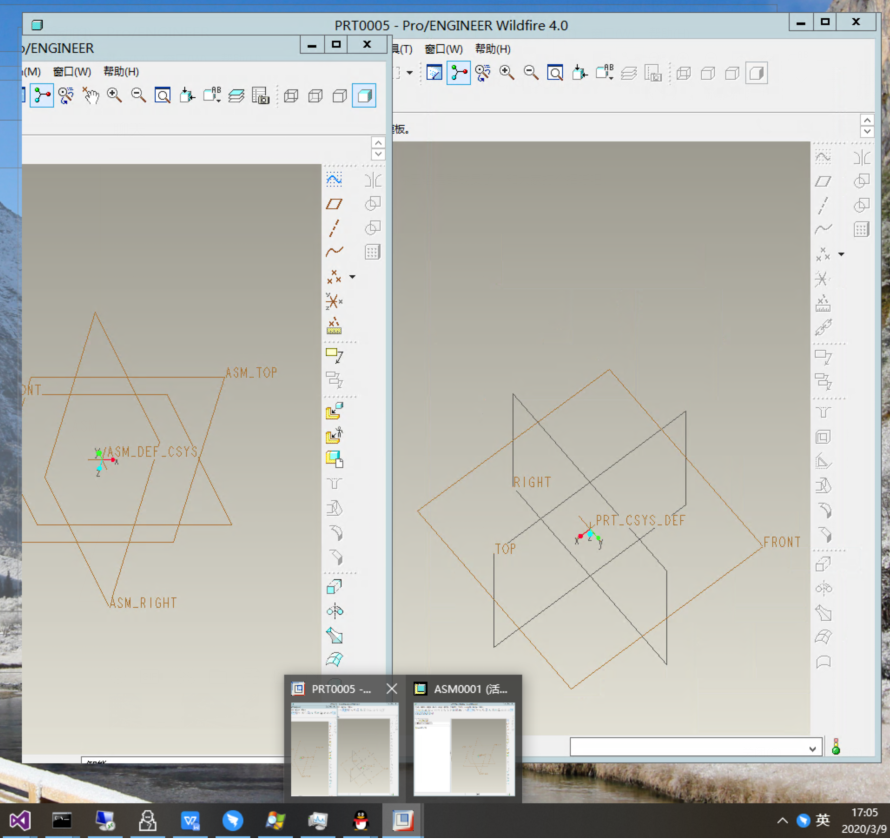Image resolution: width=890 pixels, height=839 pixels.
Task: Close the PRT0005 thumbnail preview
Action: (392, 689)
